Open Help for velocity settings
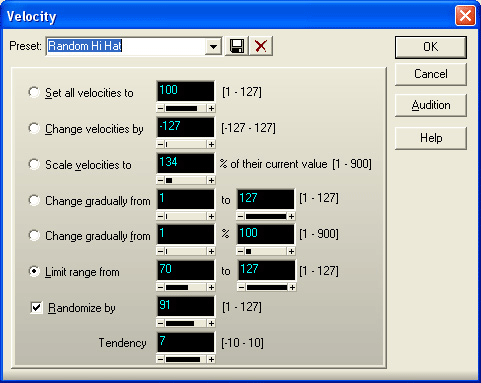The height and width of the screenshot is (383, 481). click(431, 138)
